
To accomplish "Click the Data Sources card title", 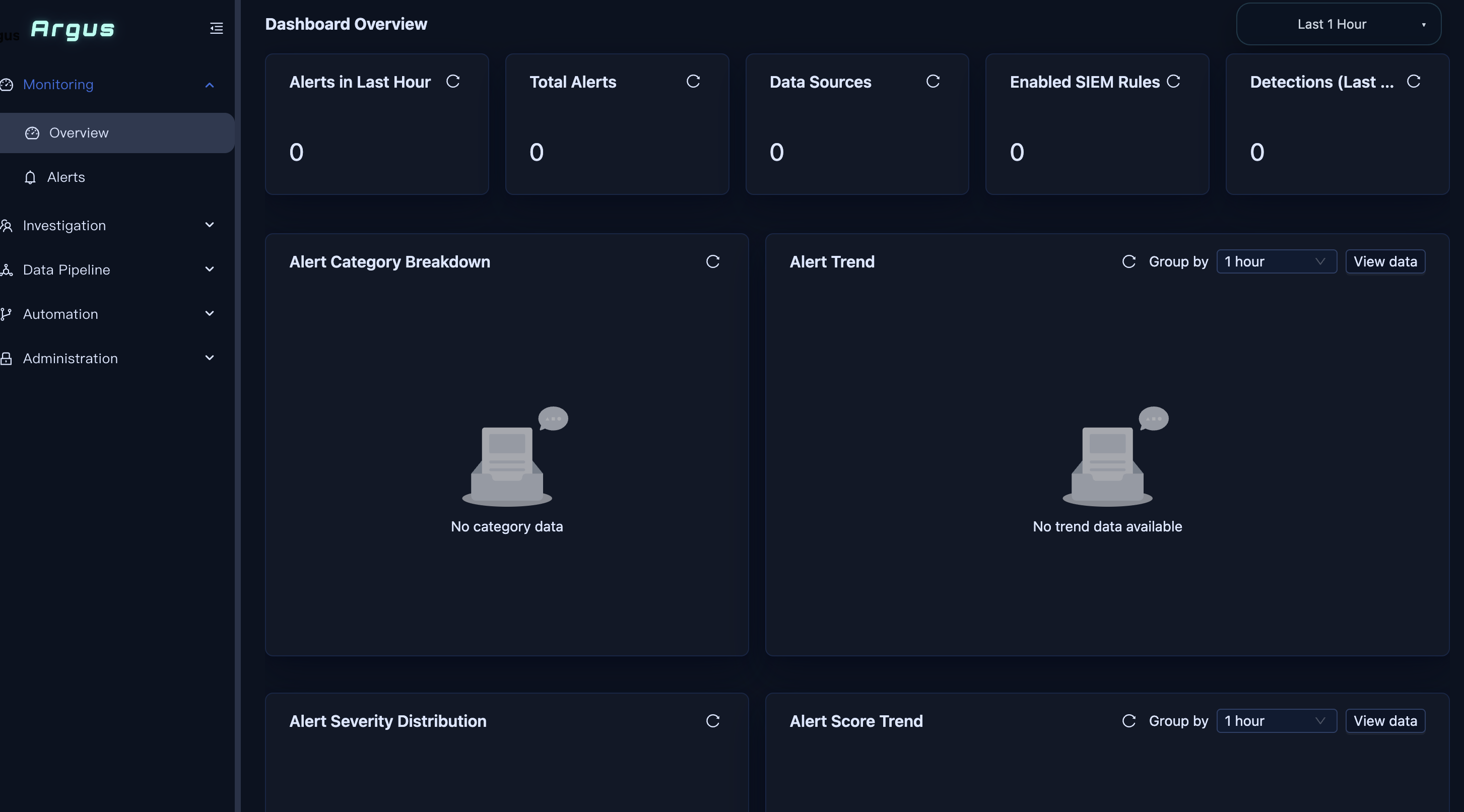I will 820,82.
